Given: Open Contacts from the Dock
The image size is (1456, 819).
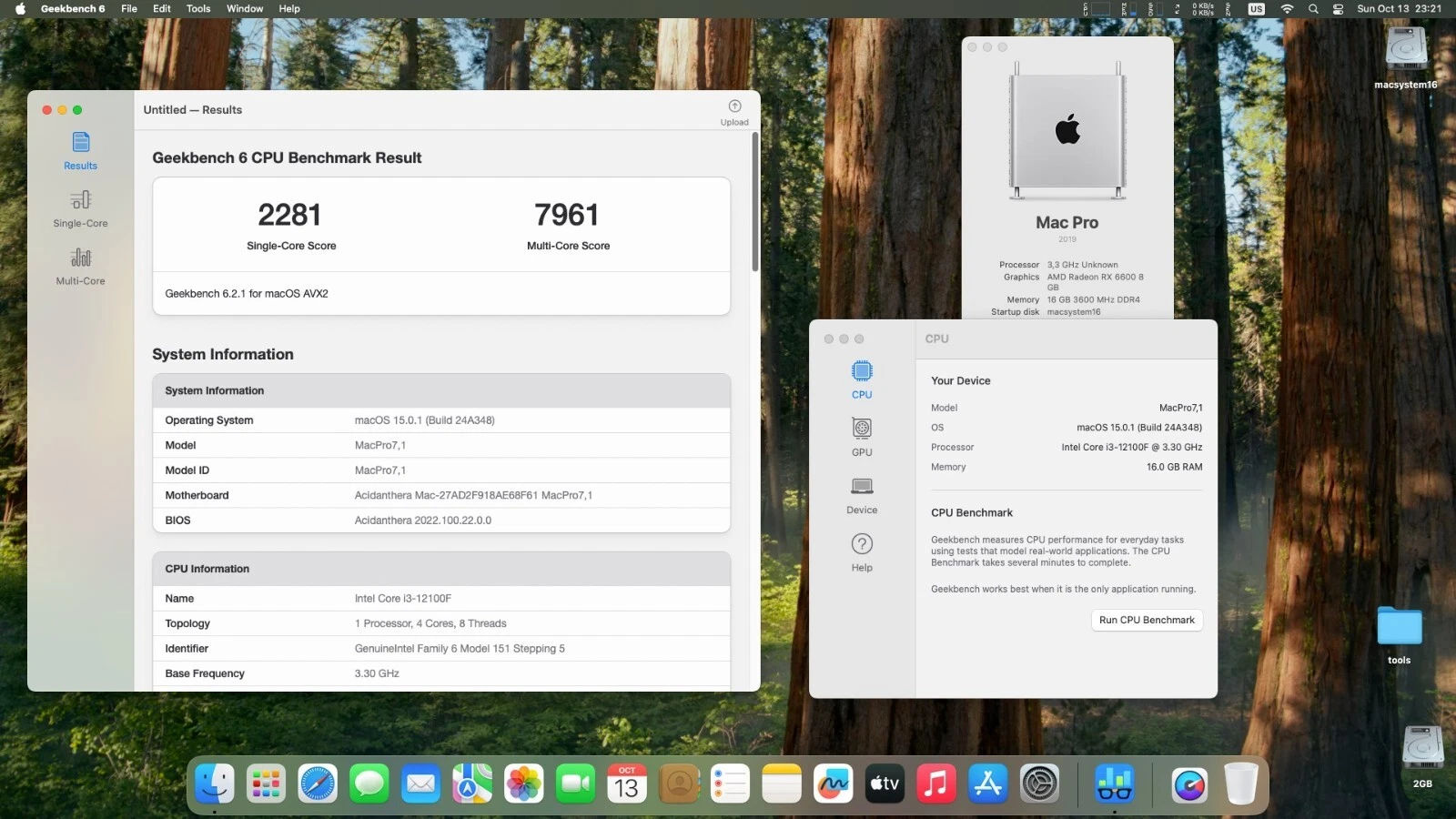Looking at the screenshot, I should [679, 783].
